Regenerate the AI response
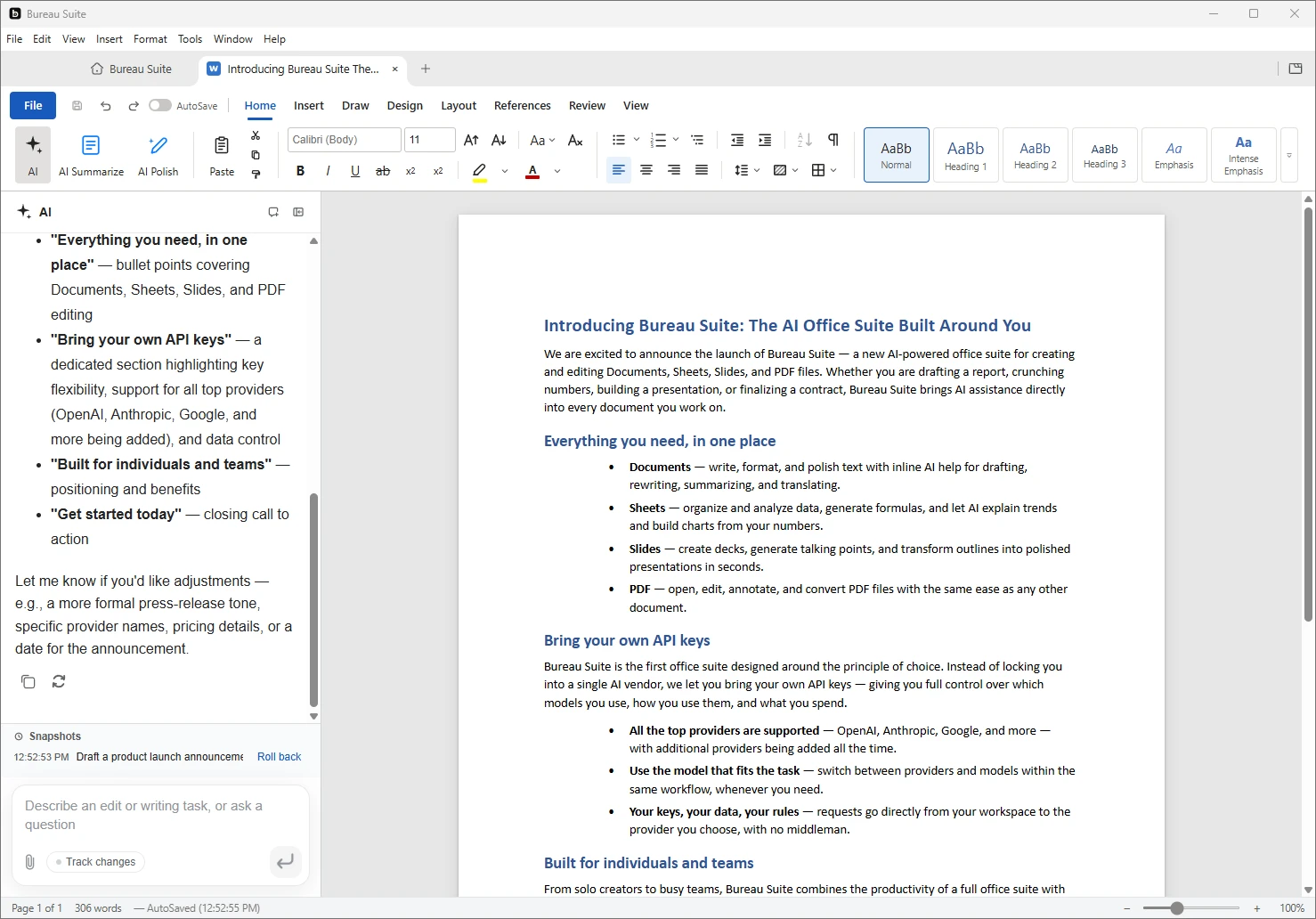Viewport: 1316px width, 919px height. point(59,681)
